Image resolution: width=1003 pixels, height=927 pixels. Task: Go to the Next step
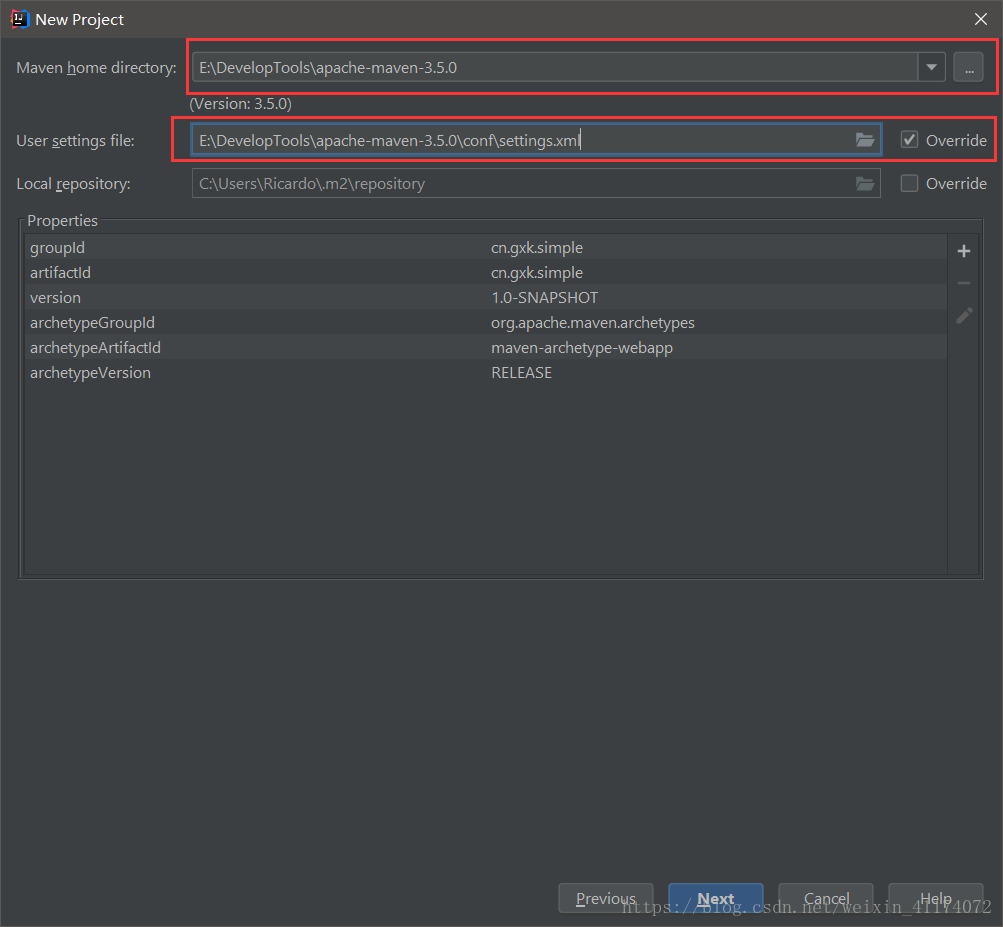(x=715, y=898)
